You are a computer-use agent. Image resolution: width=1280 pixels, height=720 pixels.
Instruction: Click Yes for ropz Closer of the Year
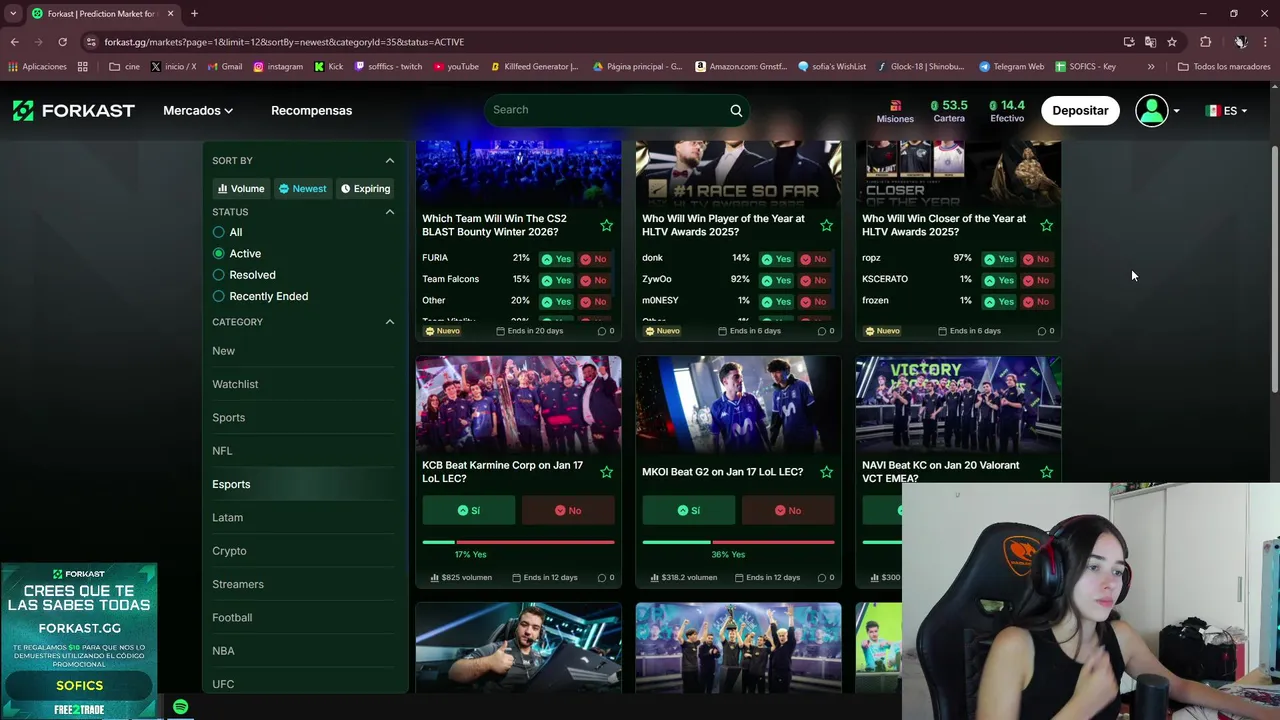[x=996, y=259]
